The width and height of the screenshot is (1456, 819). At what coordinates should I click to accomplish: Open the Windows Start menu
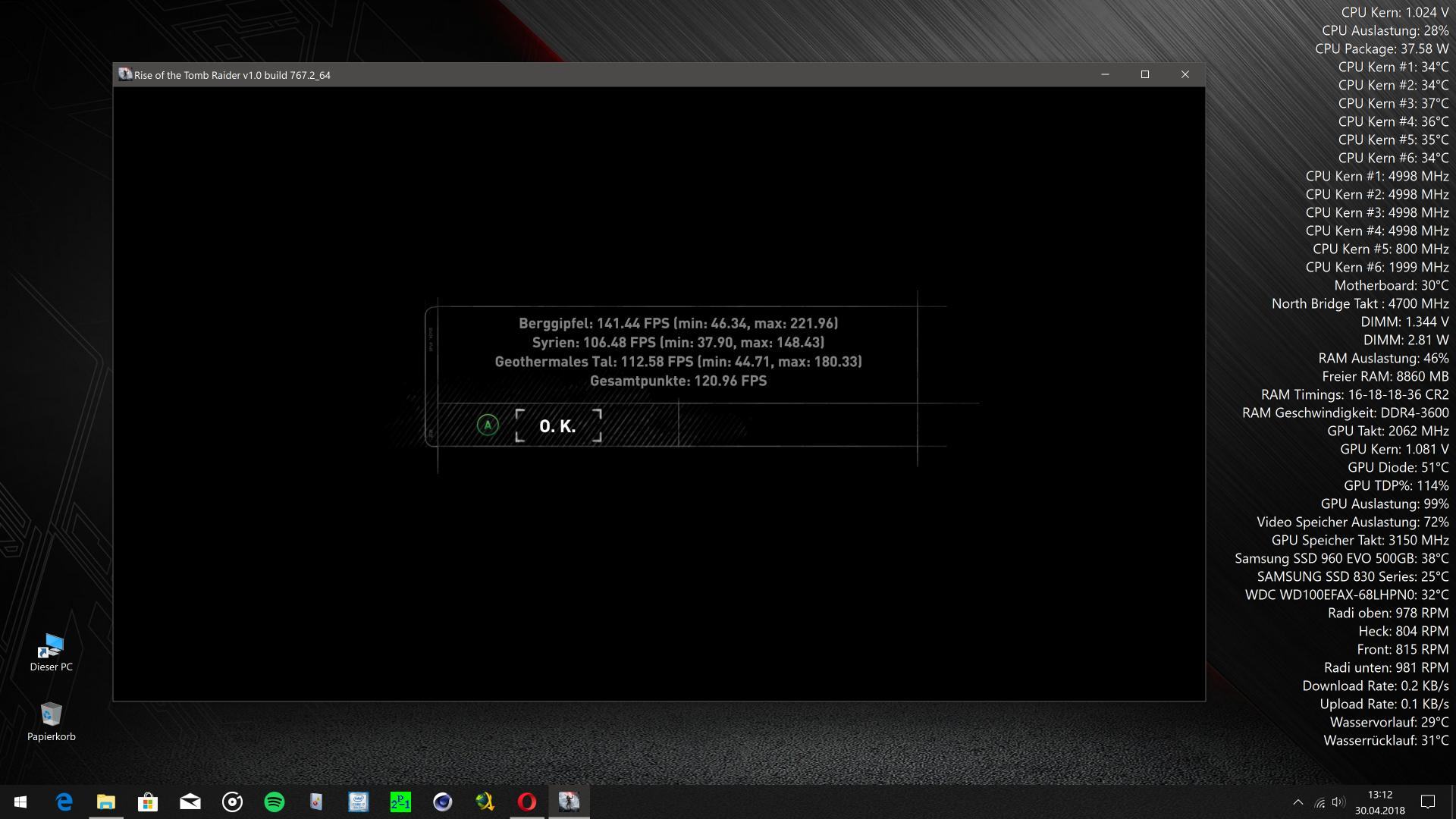coord(20,802)
